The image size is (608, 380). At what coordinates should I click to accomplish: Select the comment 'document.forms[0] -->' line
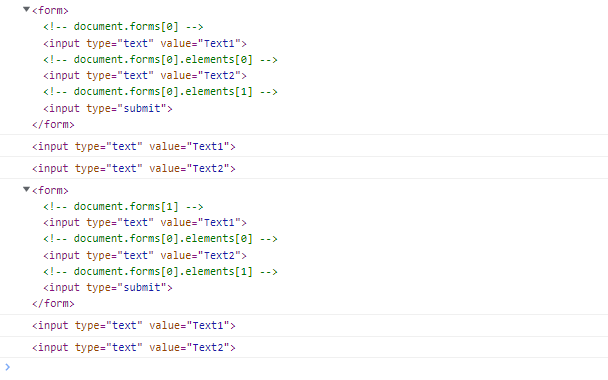(x=123, y=27)
